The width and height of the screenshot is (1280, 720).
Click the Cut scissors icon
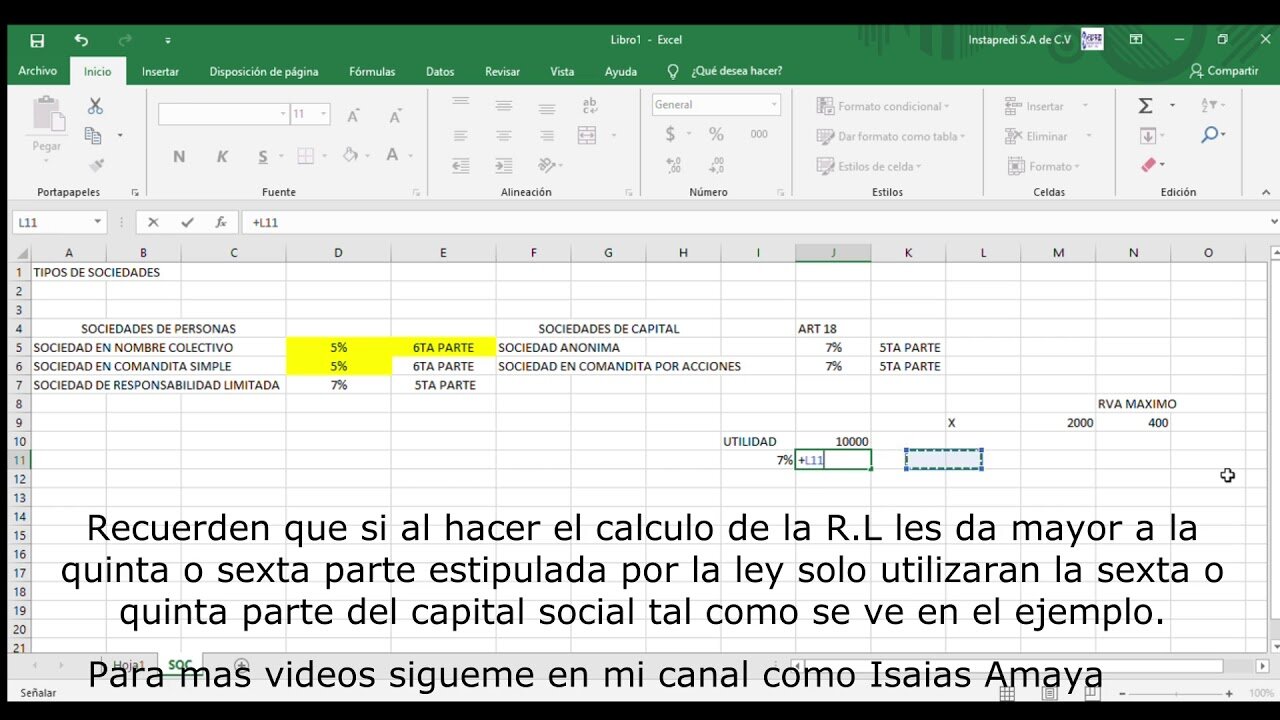point(95,106)
